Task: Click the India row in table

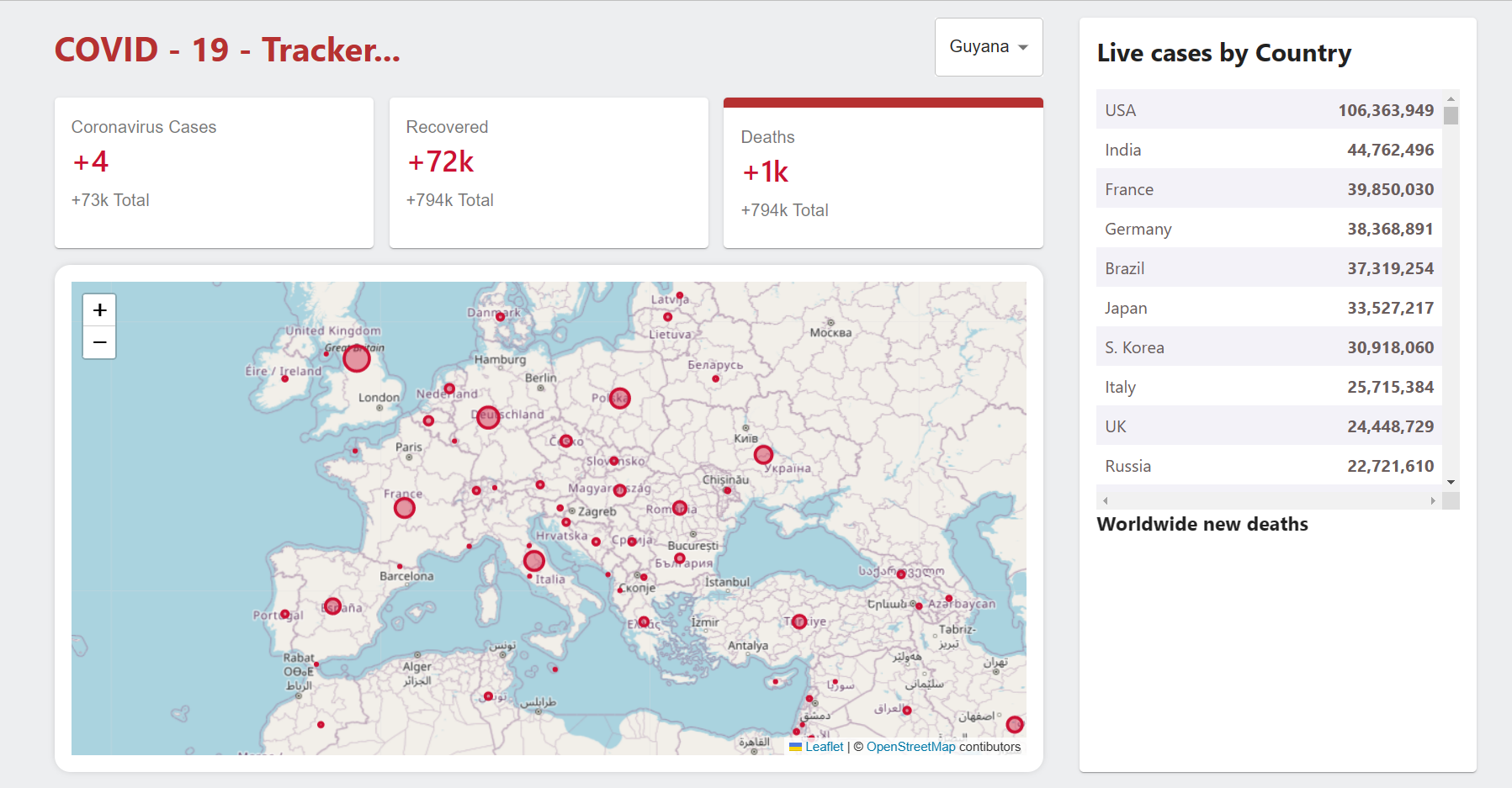Action: pos(1269,150)
